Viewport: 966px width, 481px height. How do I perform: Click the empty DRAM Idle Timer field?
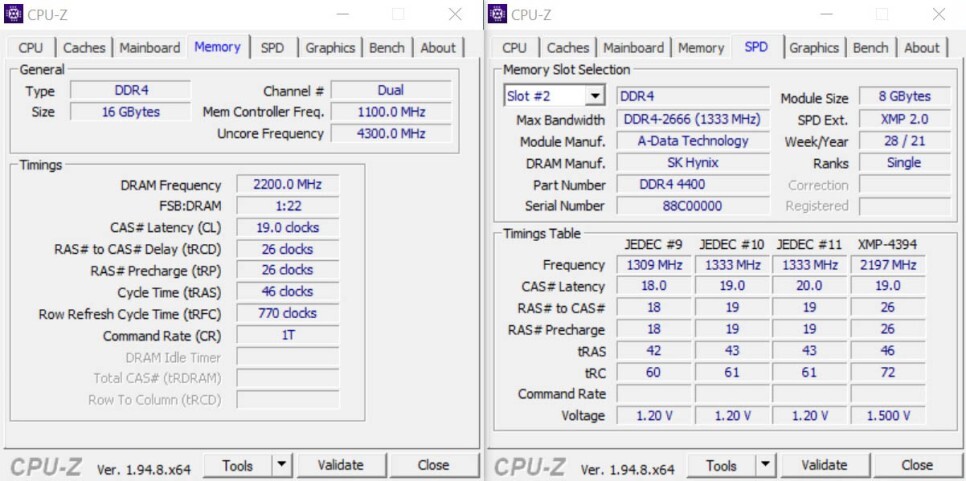pos(288,357)
